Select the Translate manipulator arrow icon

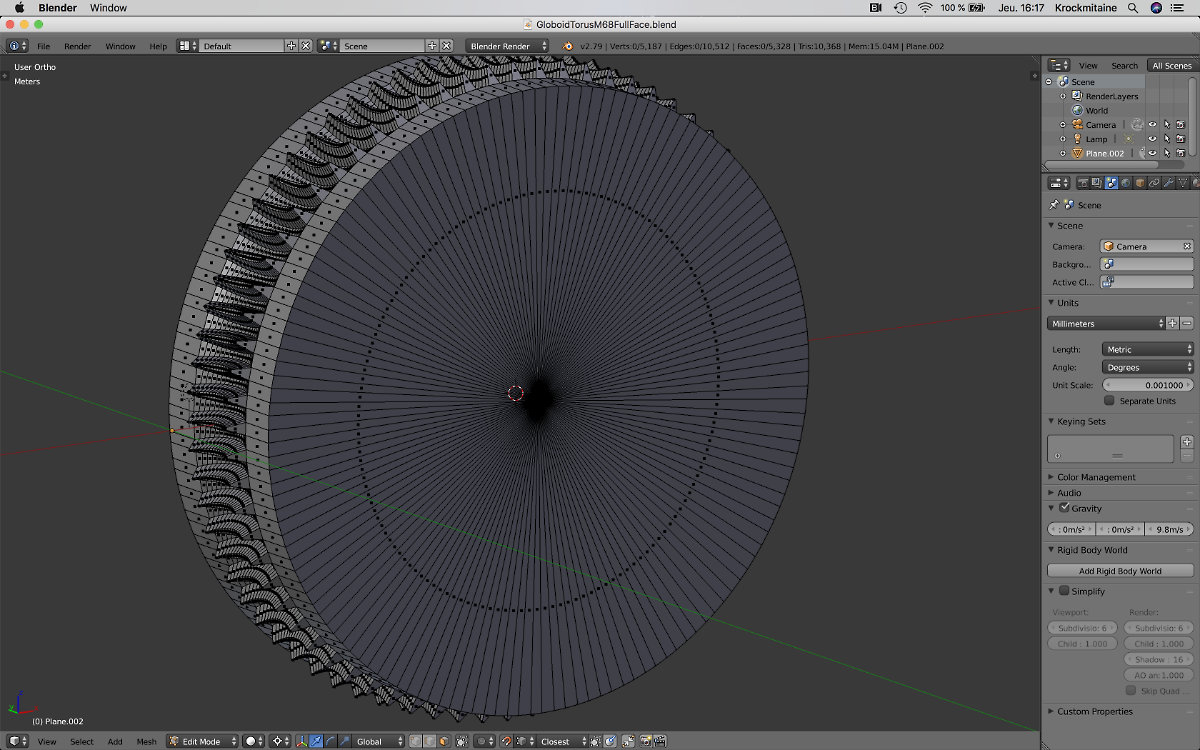316,741
